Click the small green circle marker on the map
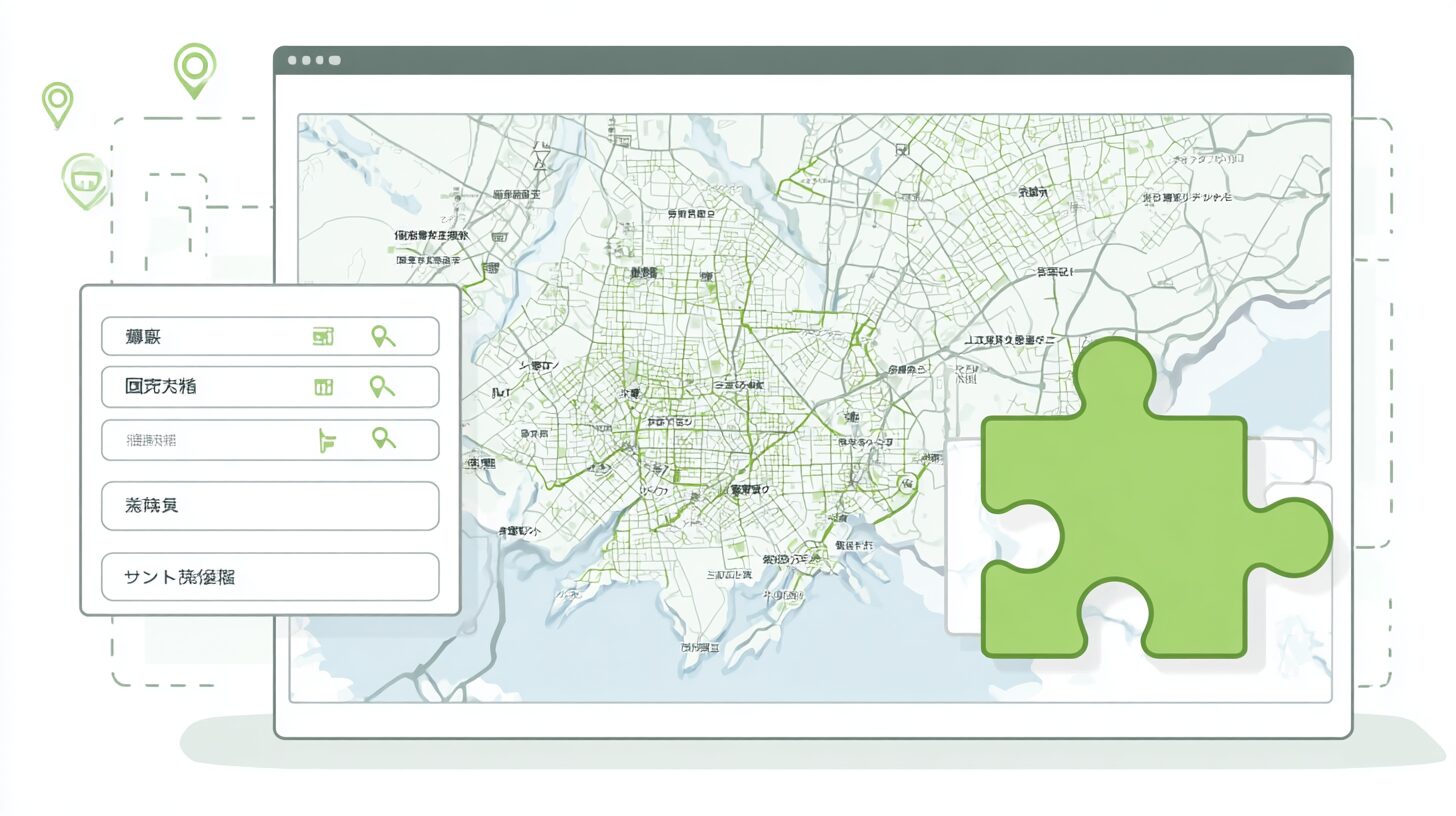 coord(906,484)
